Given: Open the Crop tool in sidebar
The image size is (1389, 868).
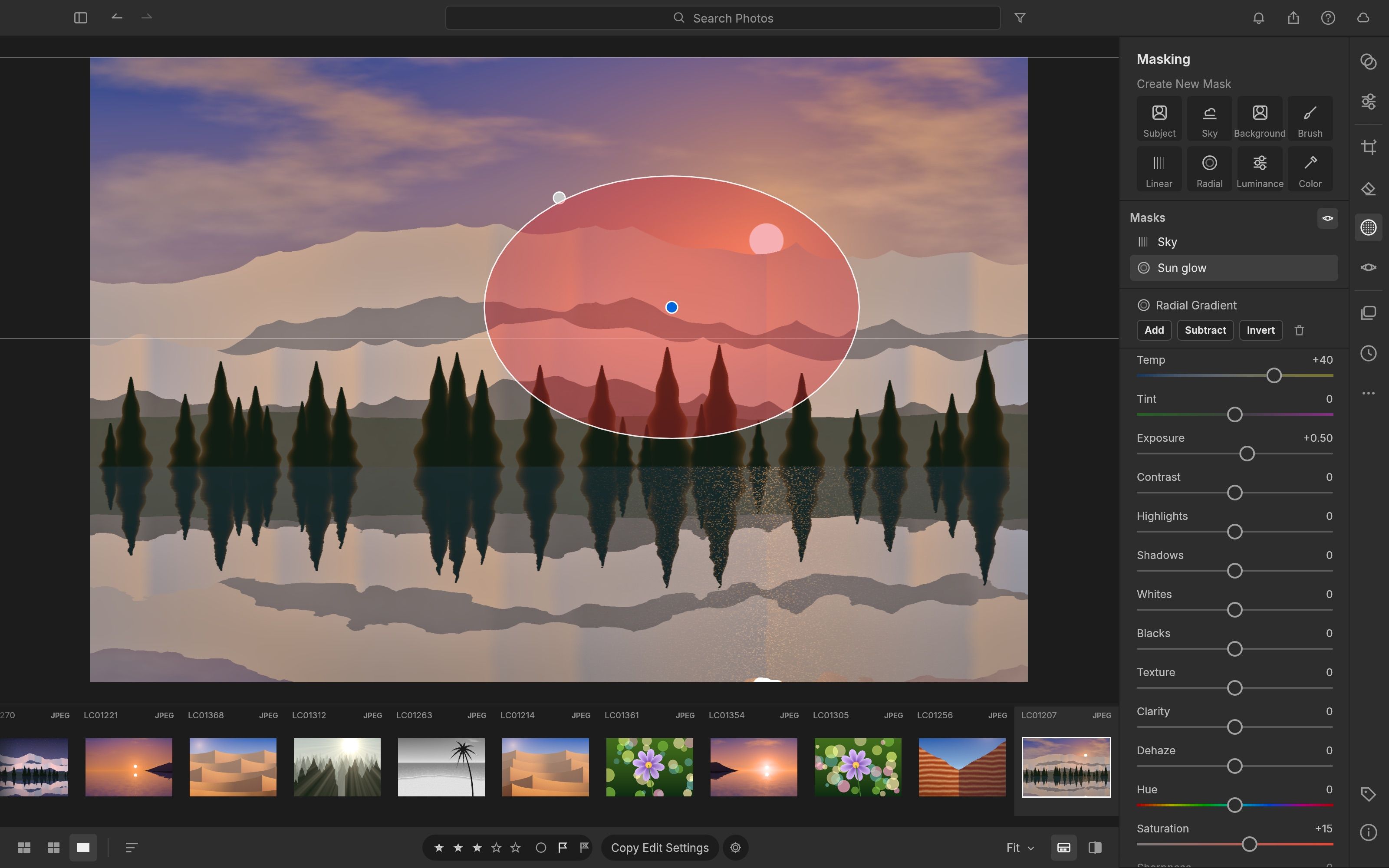Looking at the screenshot, I should [x=1369, y=147].
